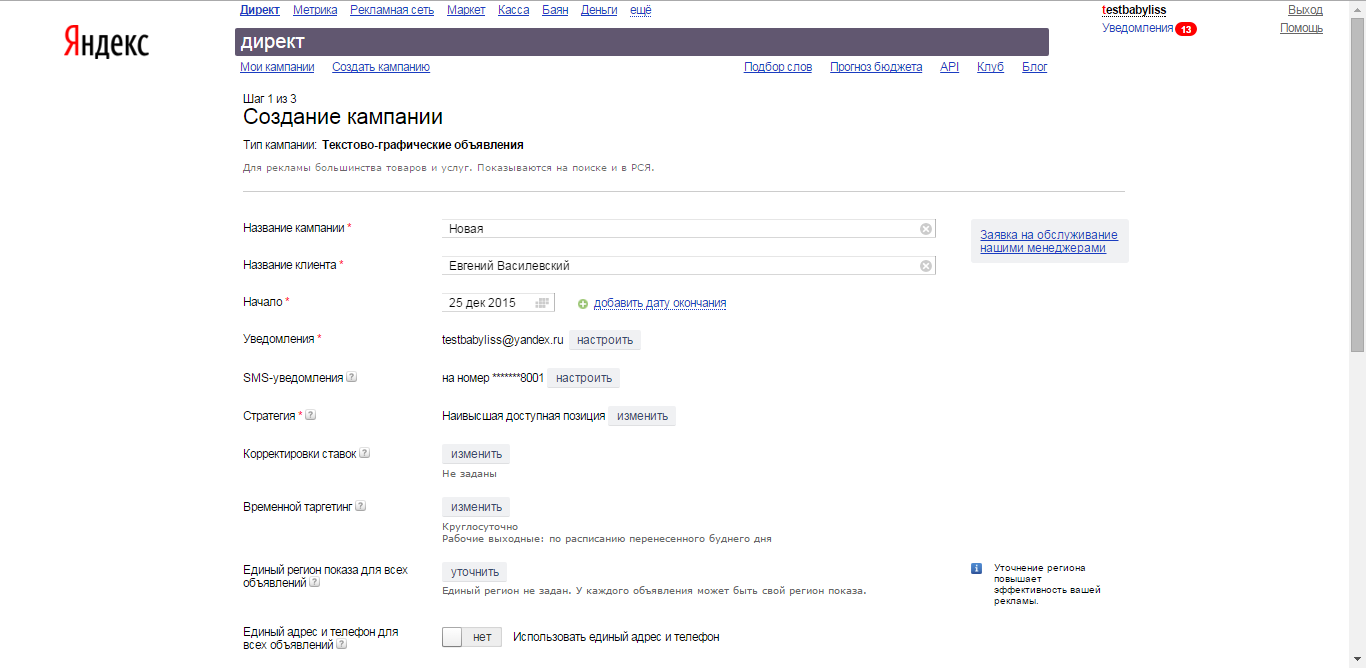Open help icon next to SMS-уведомления
The width and height of the screenshot is (1366, 668).
[351, 378]
